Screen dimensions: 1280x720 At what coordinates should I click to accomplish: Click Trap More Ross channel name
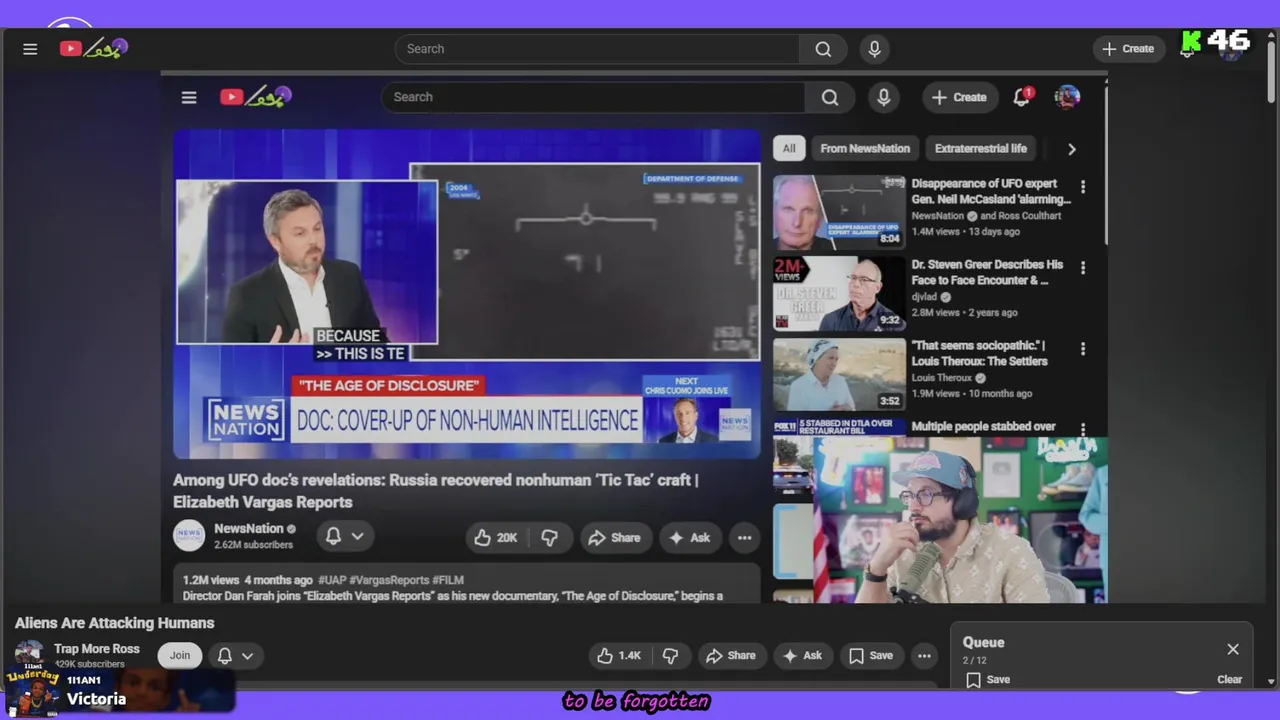(97, 649)
